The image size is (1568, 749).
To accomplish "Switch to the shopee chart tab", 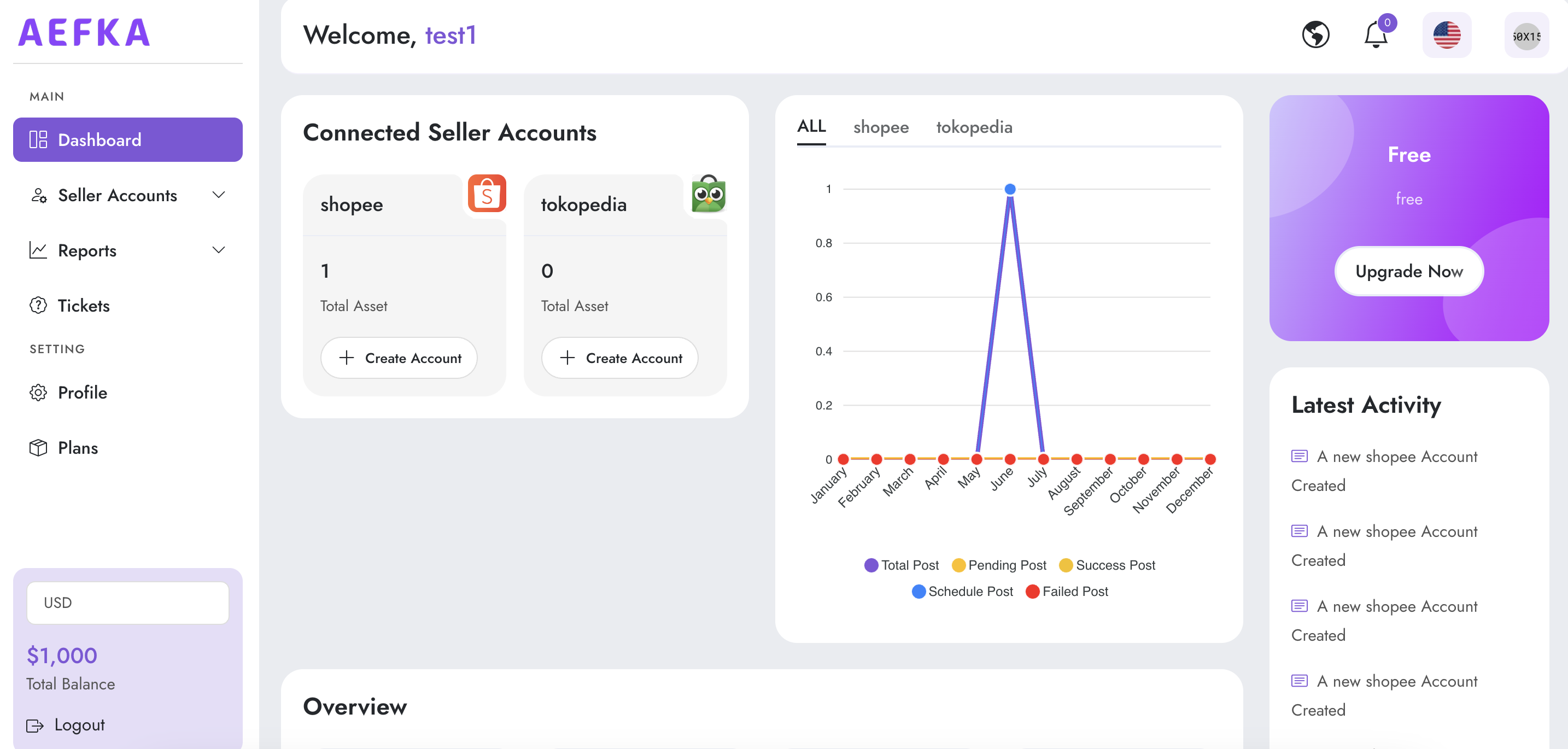I will tap(880, 127).
